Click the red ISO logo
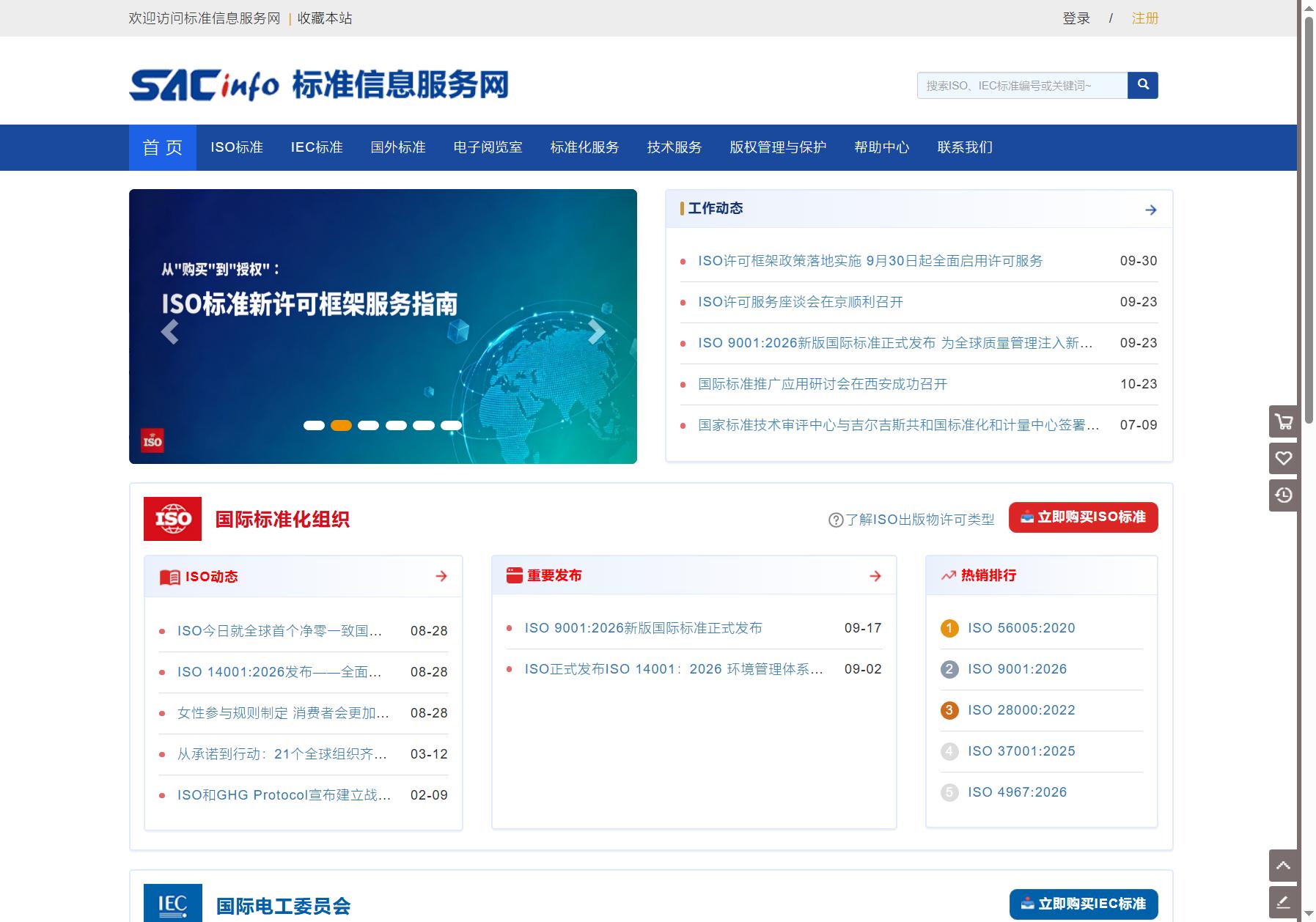1316x922 pixels. pyautogui.click(x=172, y=519)
